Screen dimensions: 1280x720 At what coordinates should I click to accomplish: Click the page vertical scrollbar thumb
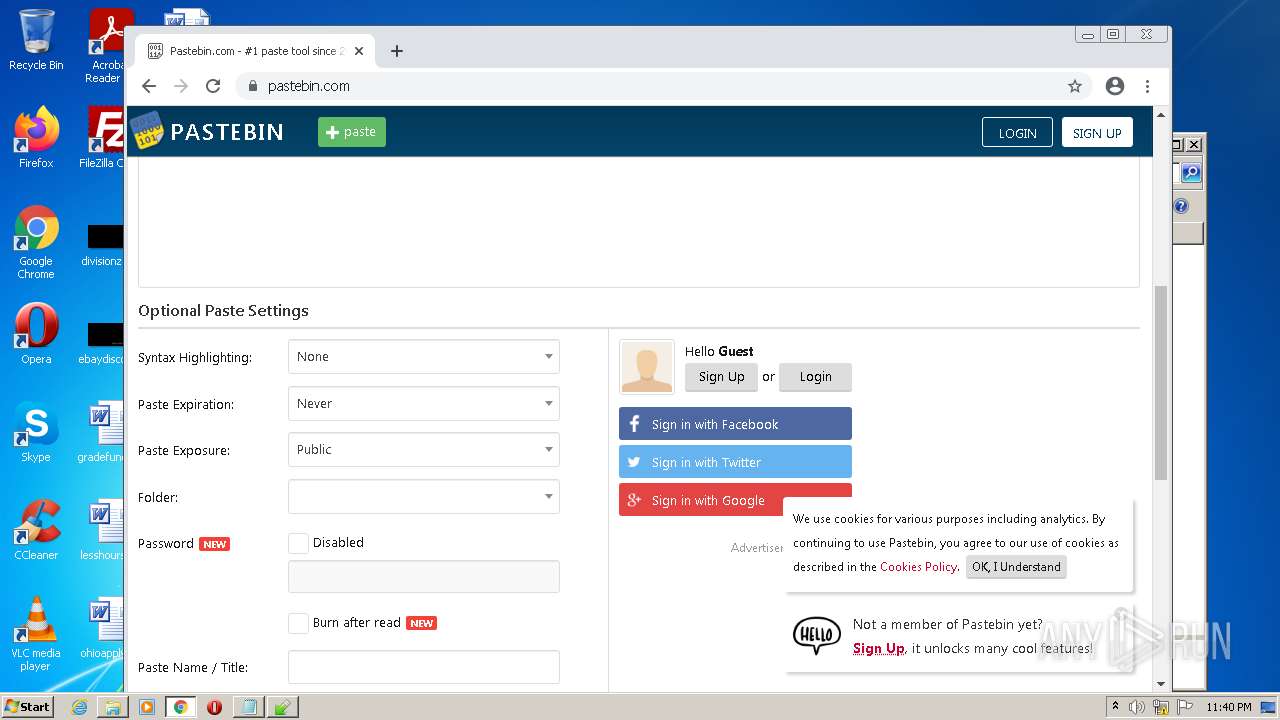point(1161,383)
